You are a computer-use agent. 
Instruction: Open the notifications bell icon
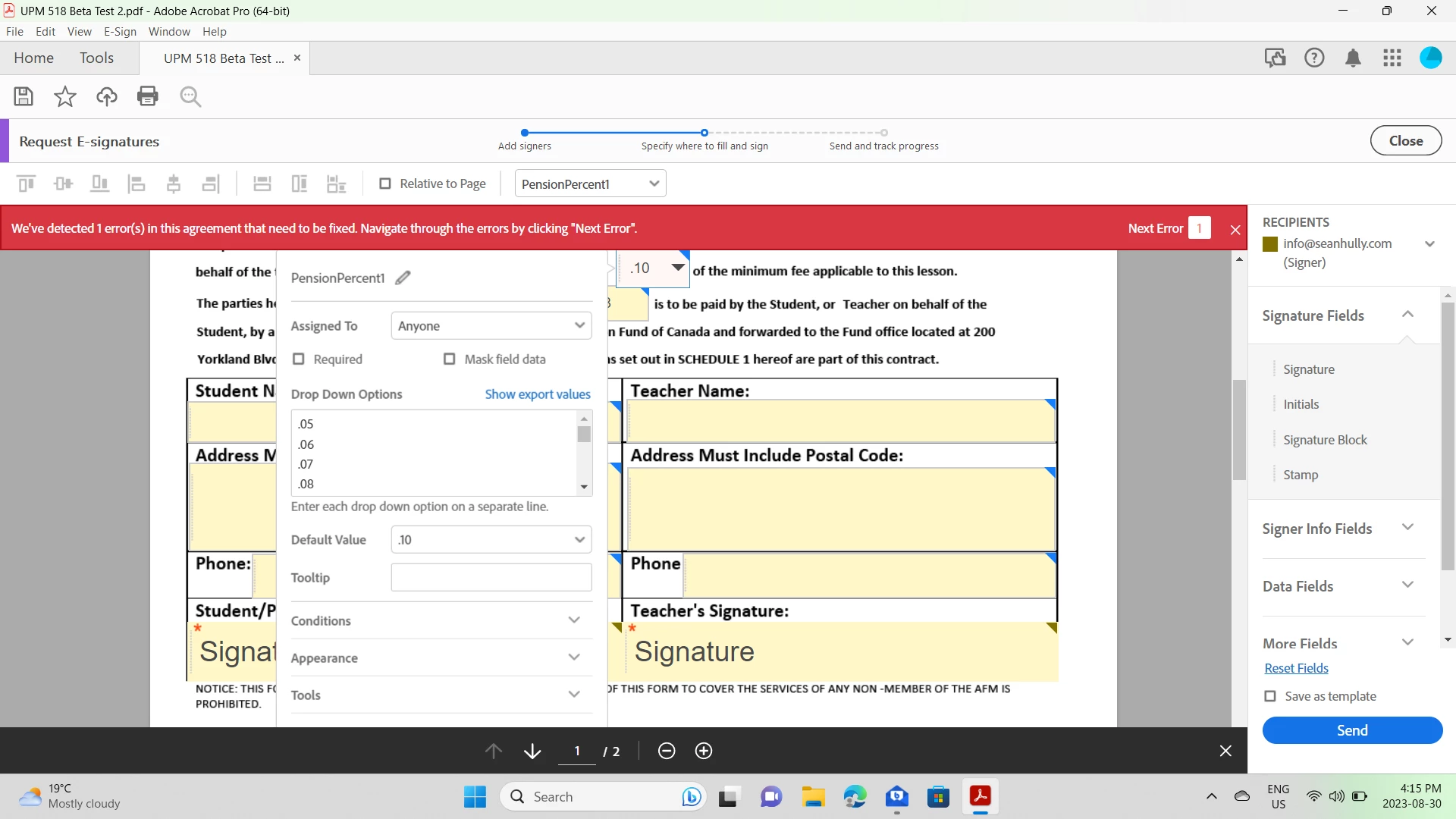pyautogui.click(x=1353, y=58)
